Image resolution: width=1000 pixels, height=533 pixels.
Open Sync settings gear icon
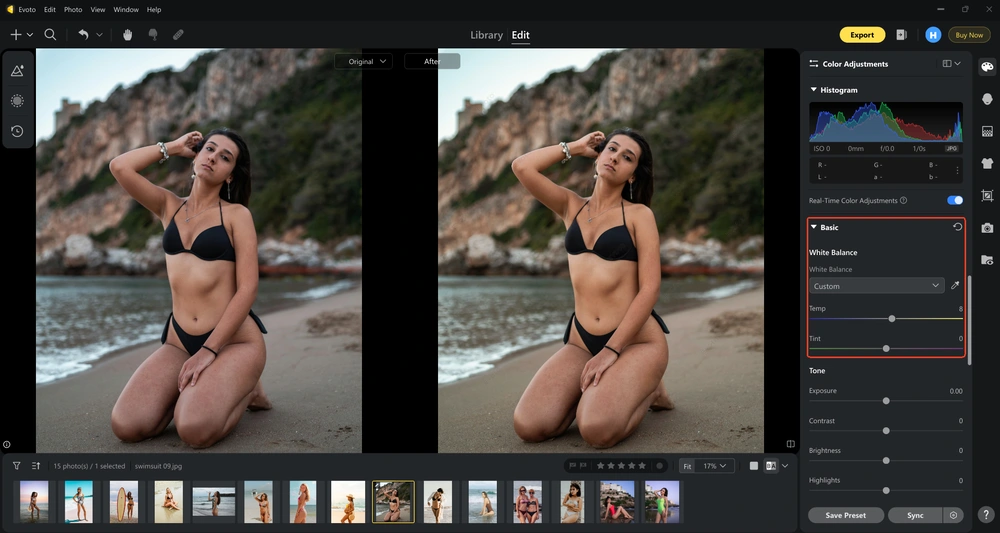(953, 515)
